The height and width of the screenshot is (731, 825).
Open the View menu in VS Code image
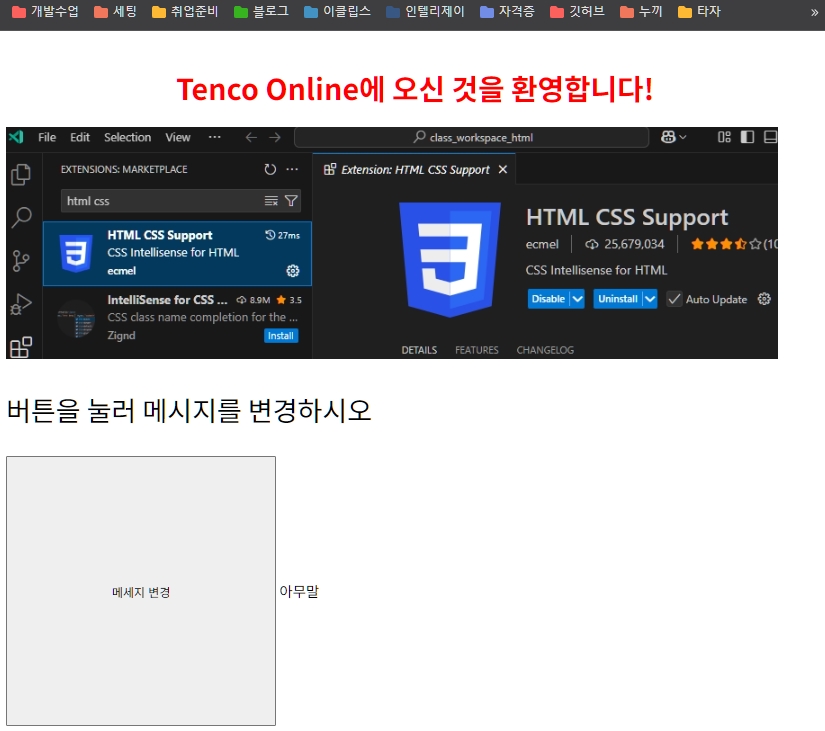(178, 137)
